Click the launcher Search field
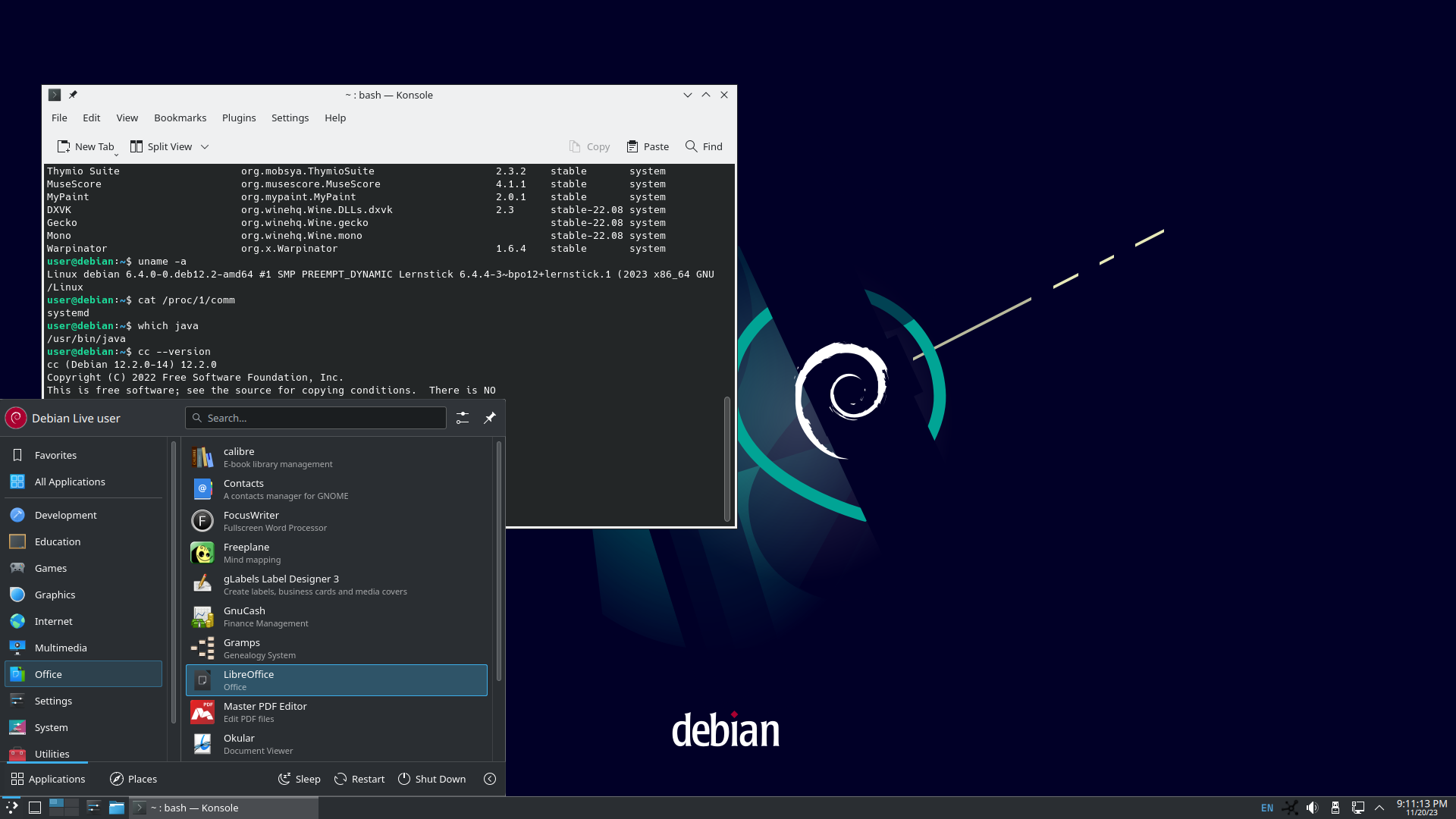This screenshot has width=1456, height=819. tap(315, 418)
